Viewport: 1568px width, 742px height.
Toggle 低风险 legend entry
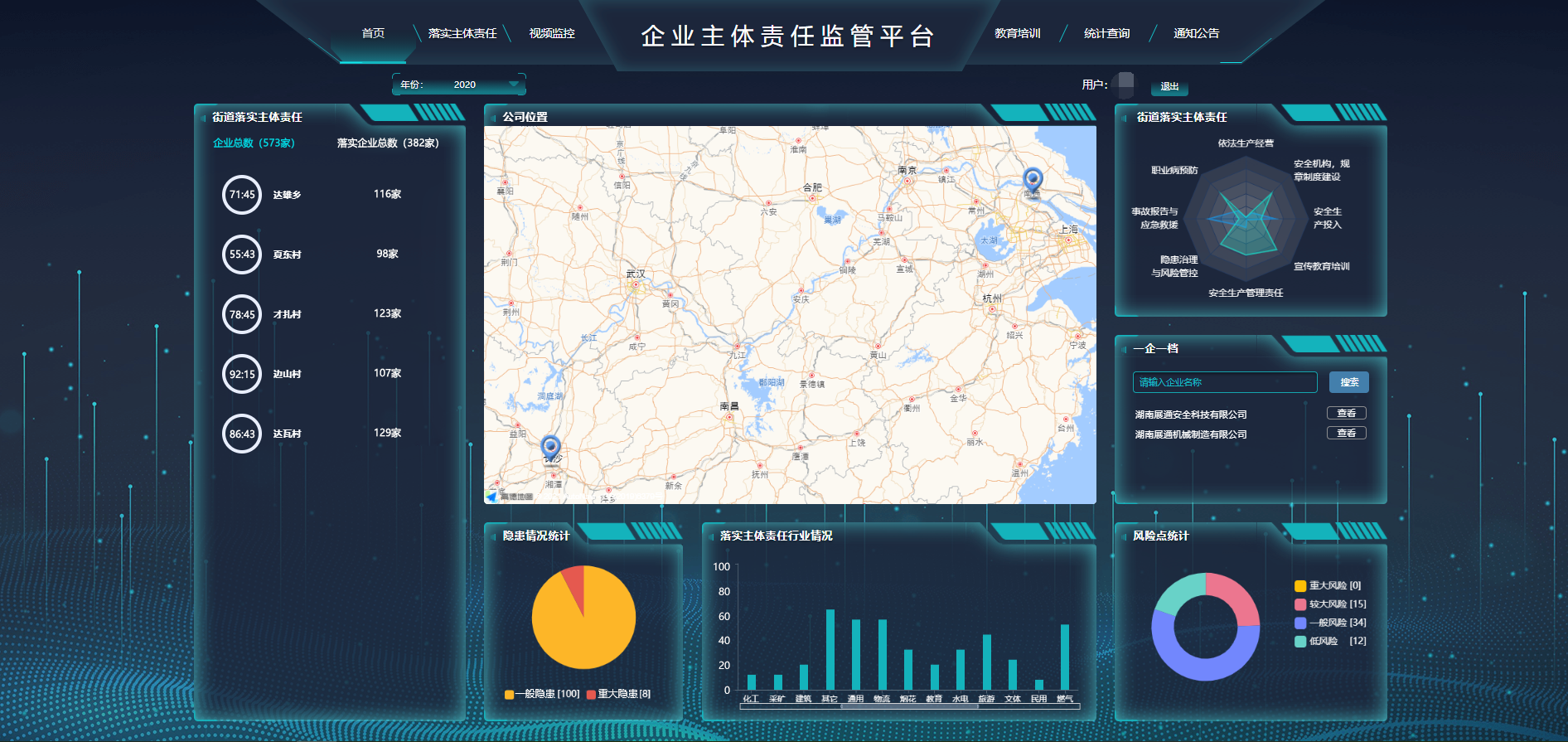click(1330, 641)
